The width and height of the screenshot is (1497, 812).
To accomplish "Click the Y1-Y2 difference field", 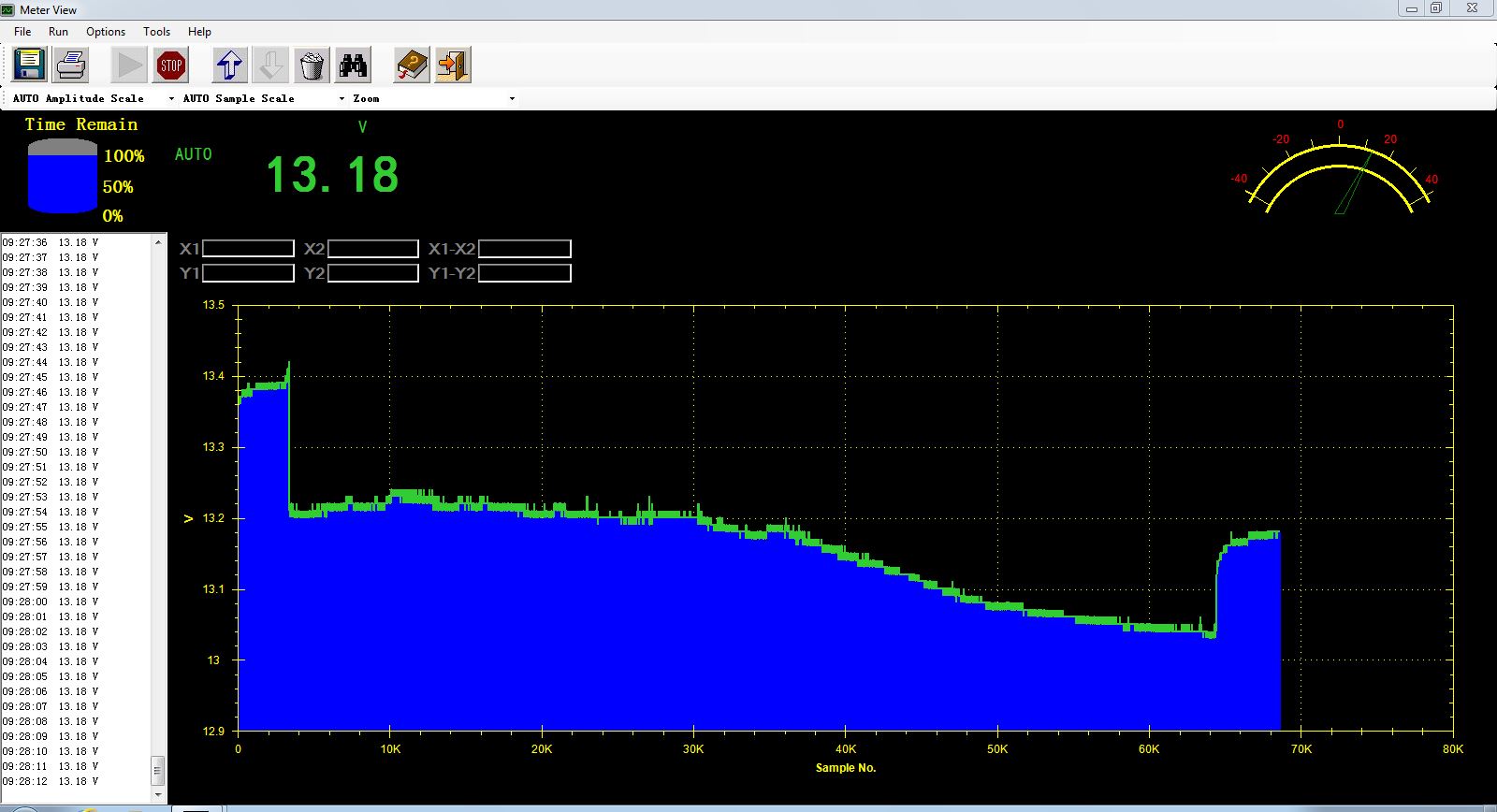I will [525, 273].
